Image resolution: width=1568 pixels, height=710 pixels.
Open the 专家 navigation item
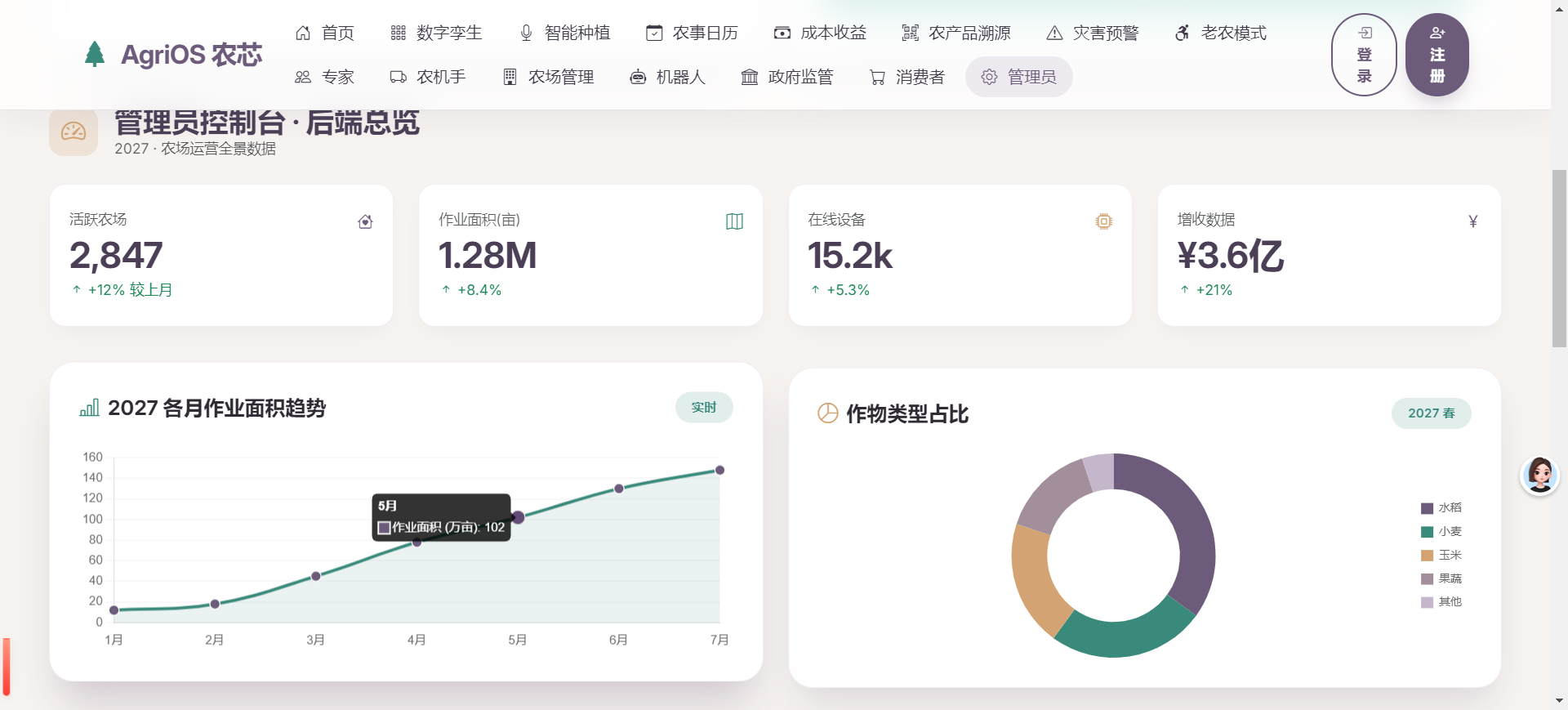coord(324,77)
